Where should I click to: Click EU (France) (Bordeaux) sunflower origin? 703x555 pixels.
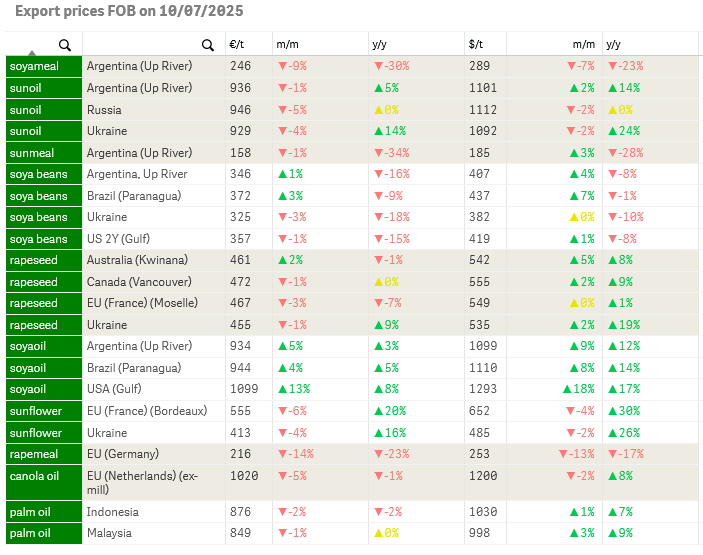(x=147, y=411)
